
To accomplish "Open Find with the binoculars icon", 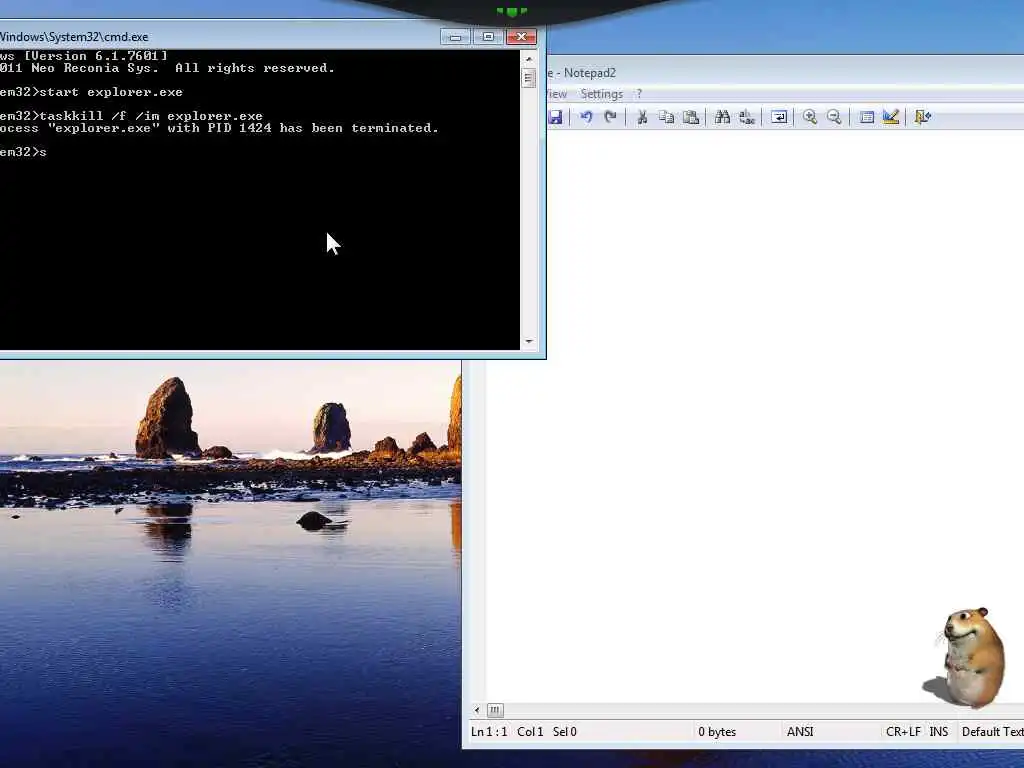I will point(722,117).
